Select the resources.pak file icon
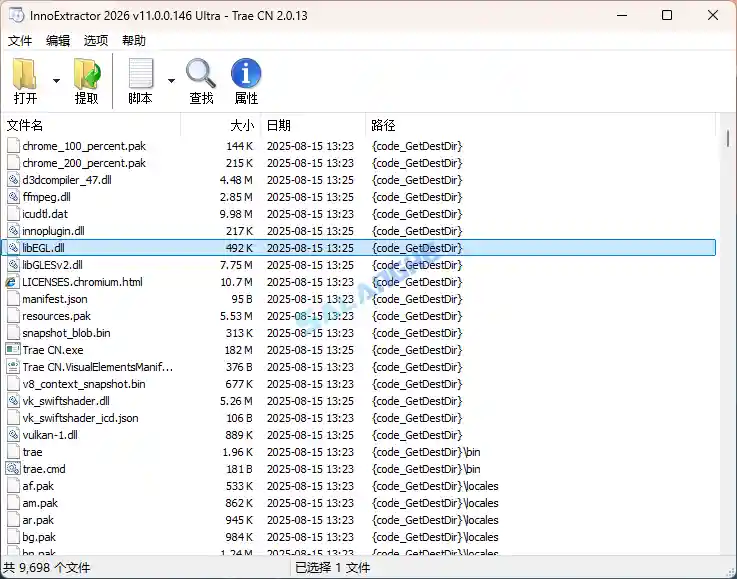This screenshot has height=579, width=737. coord(14,316)
